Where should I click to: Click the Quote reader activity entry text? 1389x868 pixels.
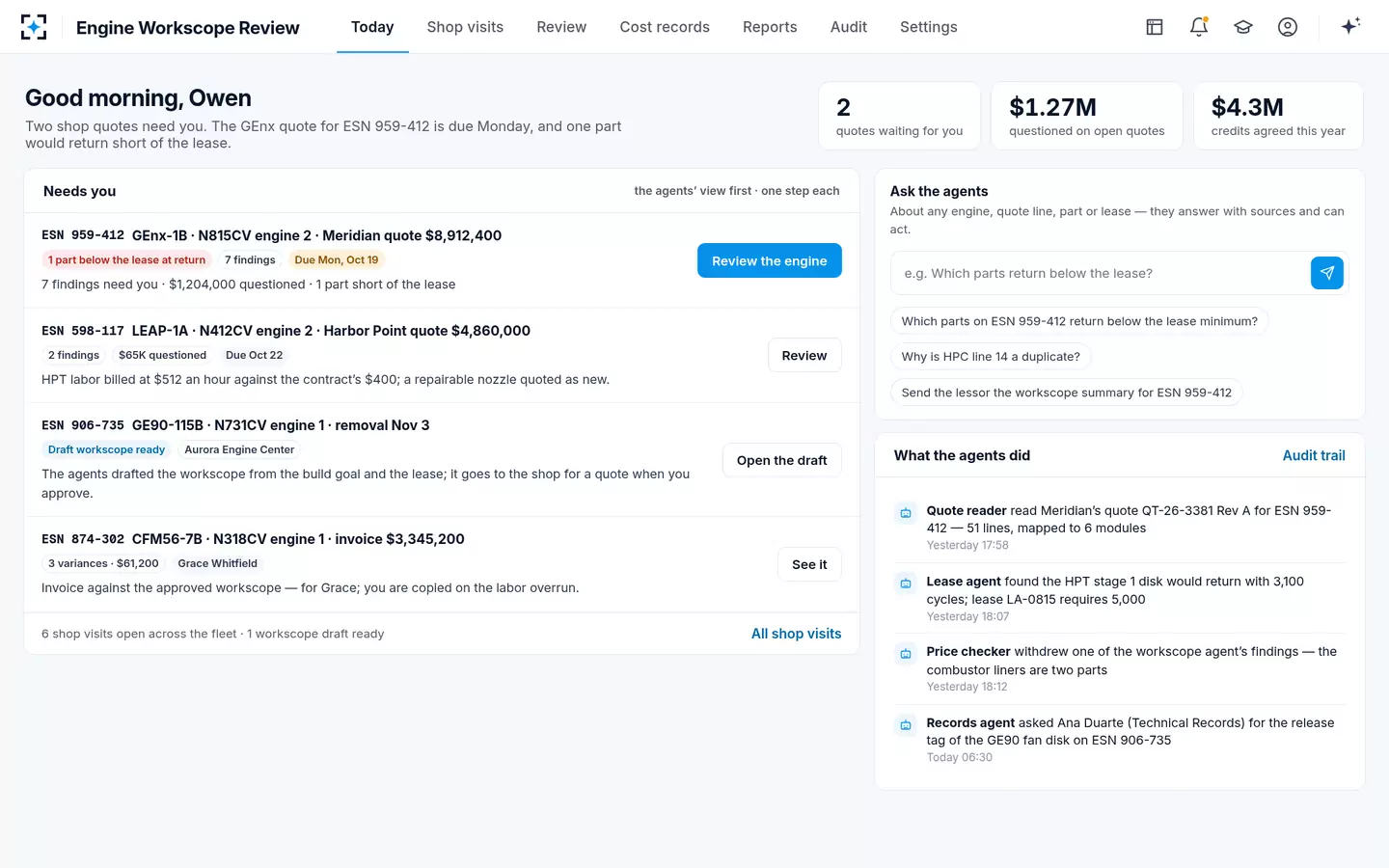click(1129, 519)
